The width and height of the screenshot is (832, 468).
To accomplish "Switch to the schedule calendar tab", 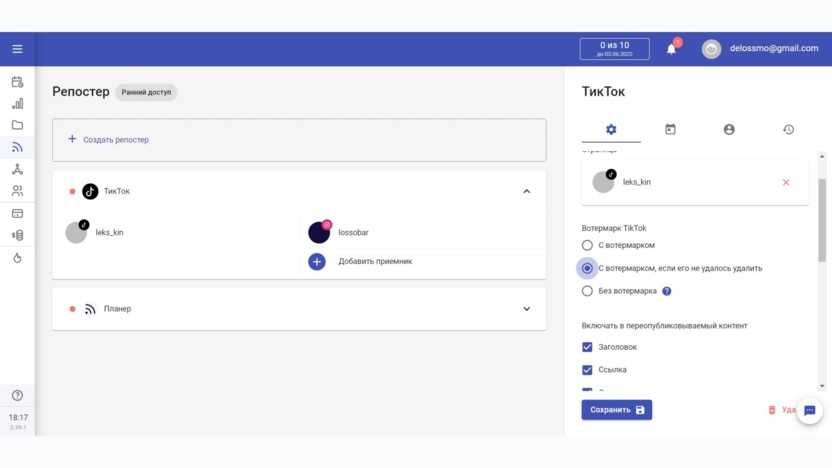I will pyautogui.click(x=670, y=129).
